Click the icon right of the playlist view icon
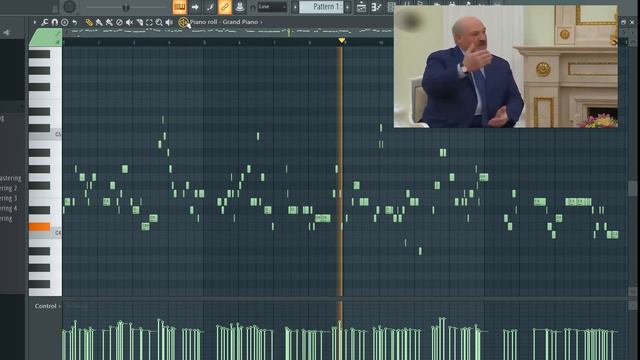 pos(376,7)
